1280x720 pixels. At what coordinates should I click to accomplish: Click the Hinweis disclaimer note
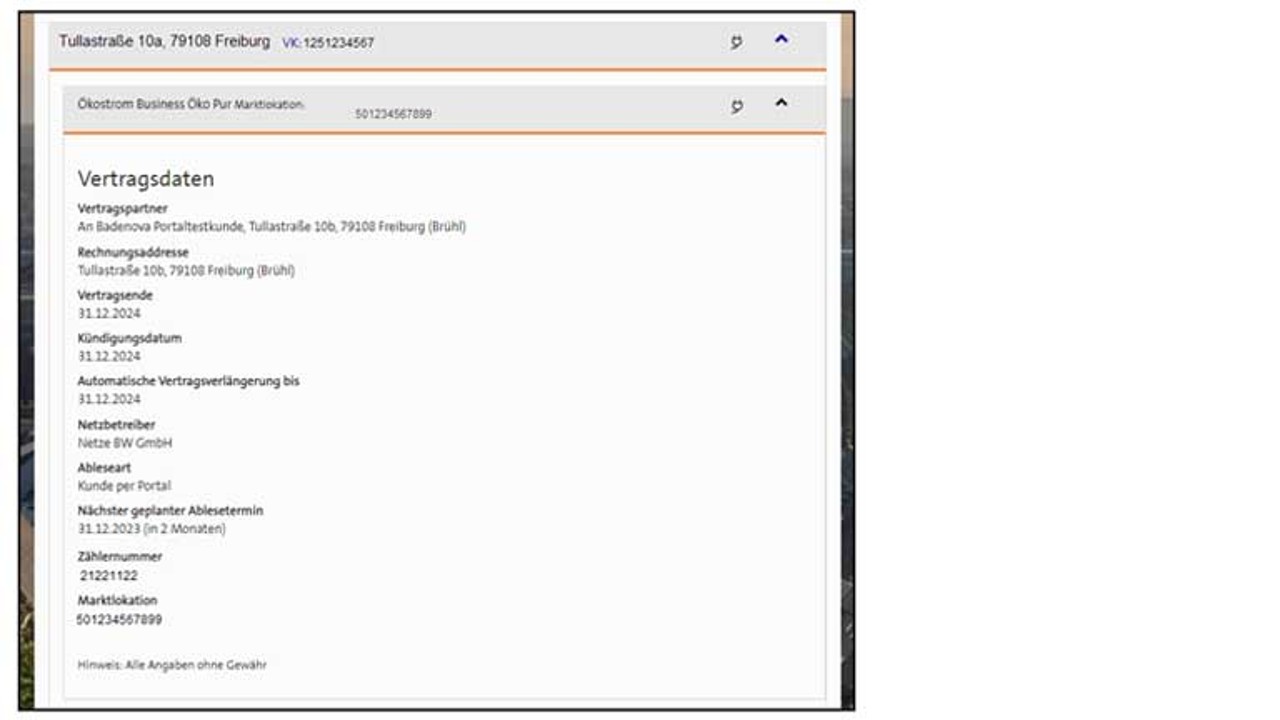(172, 664)
